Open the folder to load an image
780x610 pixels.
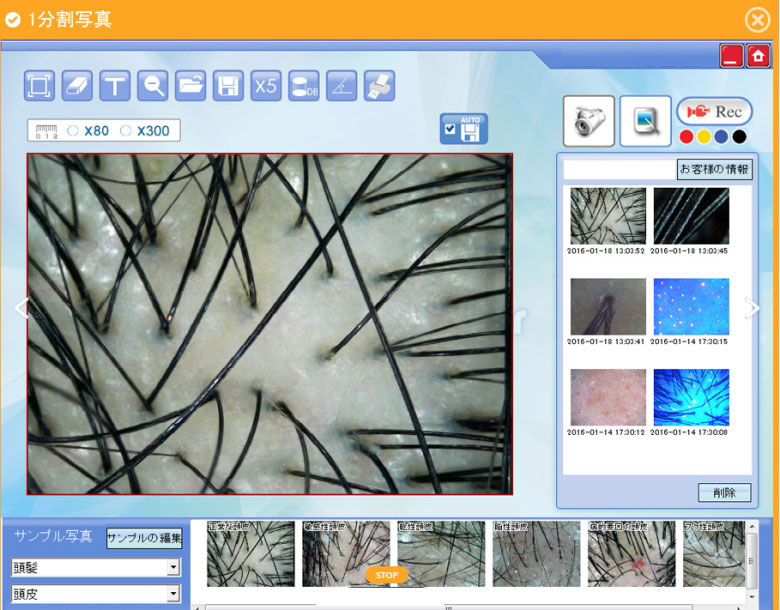pos(190,86)
